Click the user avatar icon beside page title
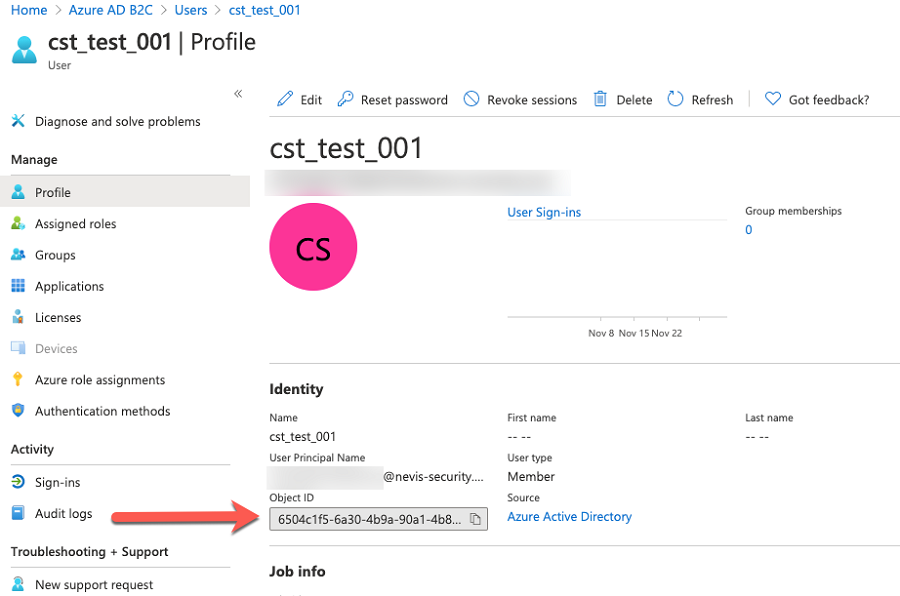This screenshot has height=596, width=900. (24, 50)
